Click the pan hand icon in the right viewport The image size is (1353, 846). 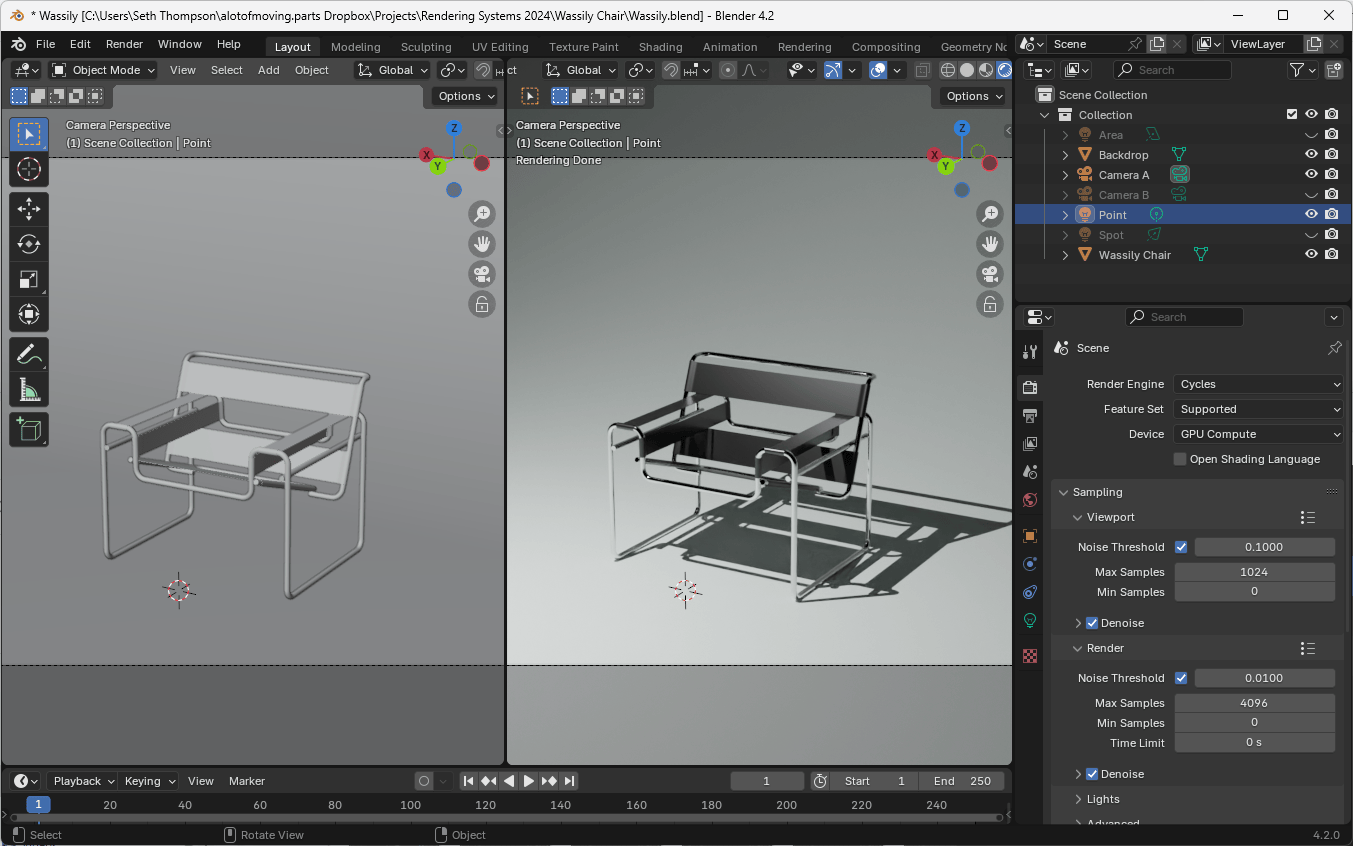coord(990,244)
